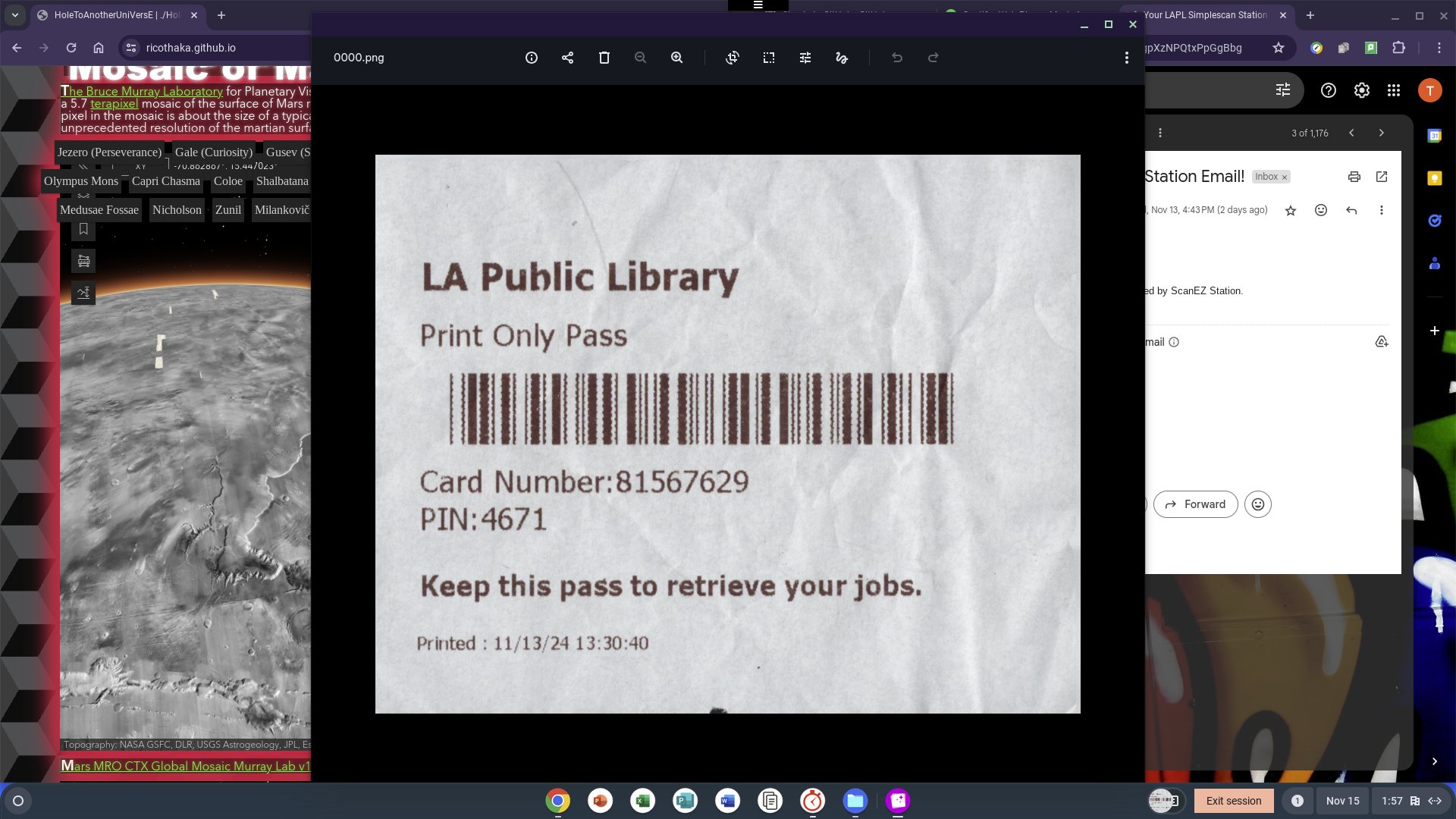Undo last edit in image viewer

pyautogui.click(x=897, y=58)
